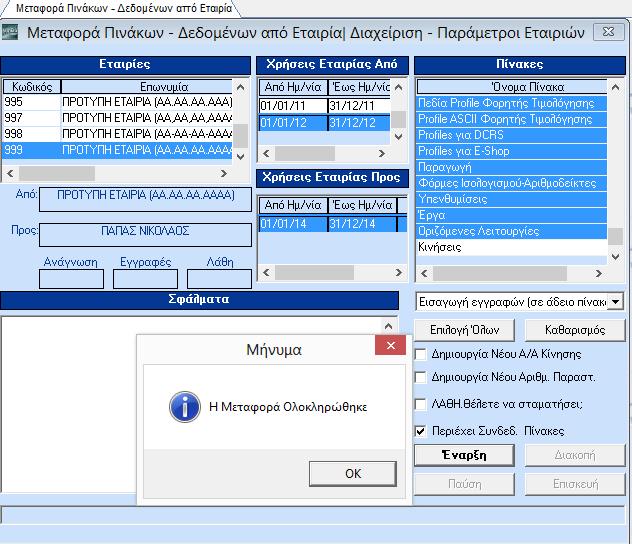The width and height of the screenshot is (632, 544).
Task: Click down arrow of Εταιρίες list scrollbar
Action: 241,156
